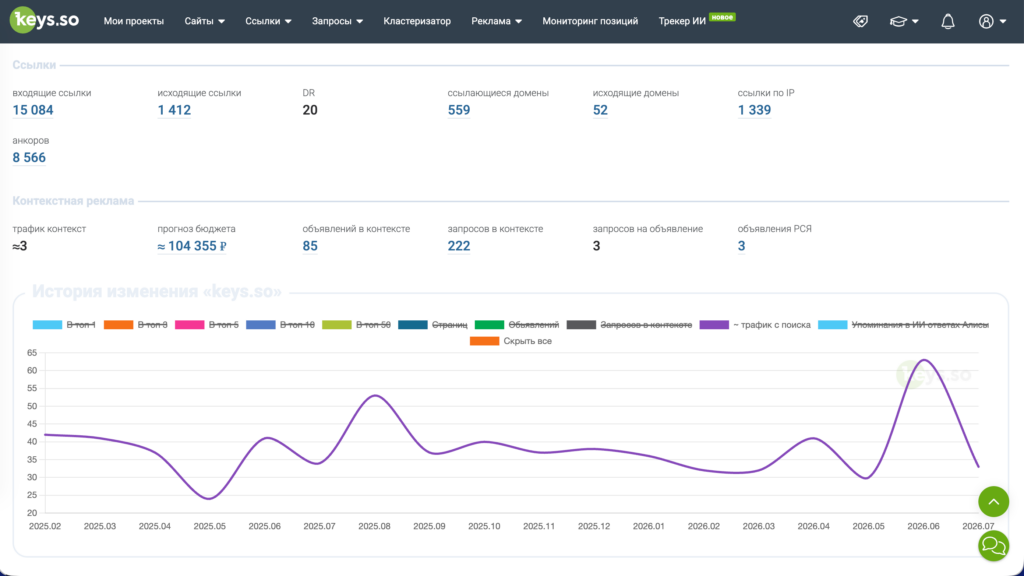Viewport: 1024px width, 576px height.
Task: Click the y-axis label 65
Action: click(x=32, y=353)
